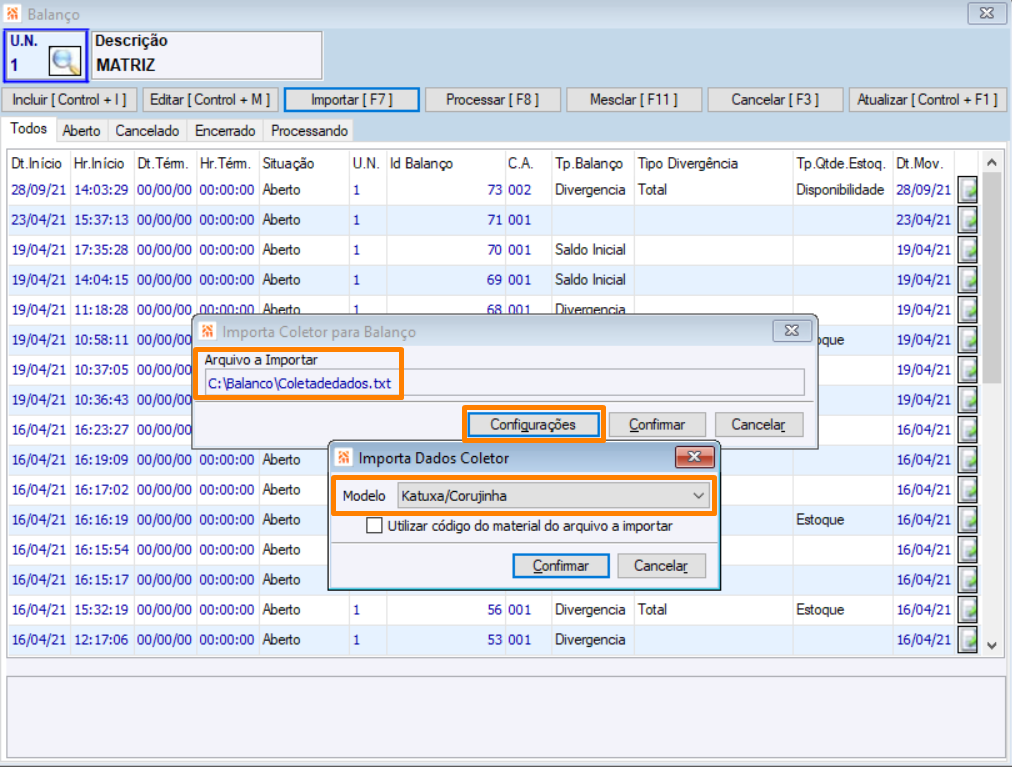Screen dimensions: 1012x767
Task: Click Balanço window app icon
Action: [x=12, y=14]
